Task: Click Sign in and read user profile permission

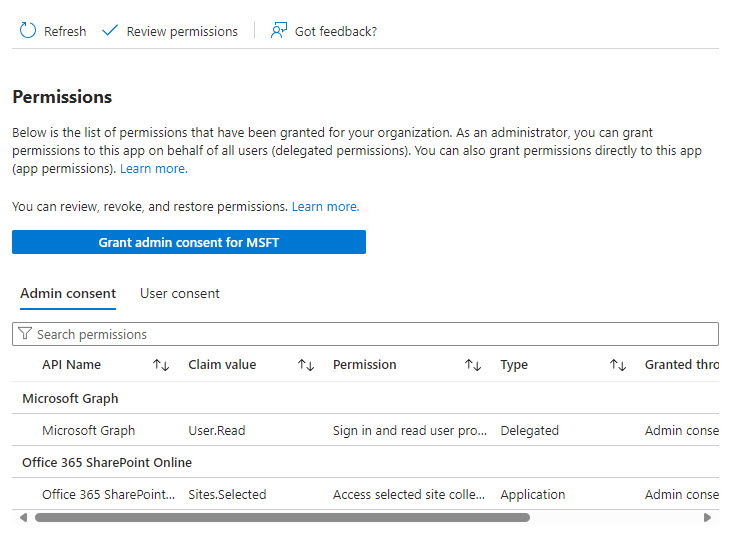Action: click(410, 430)
